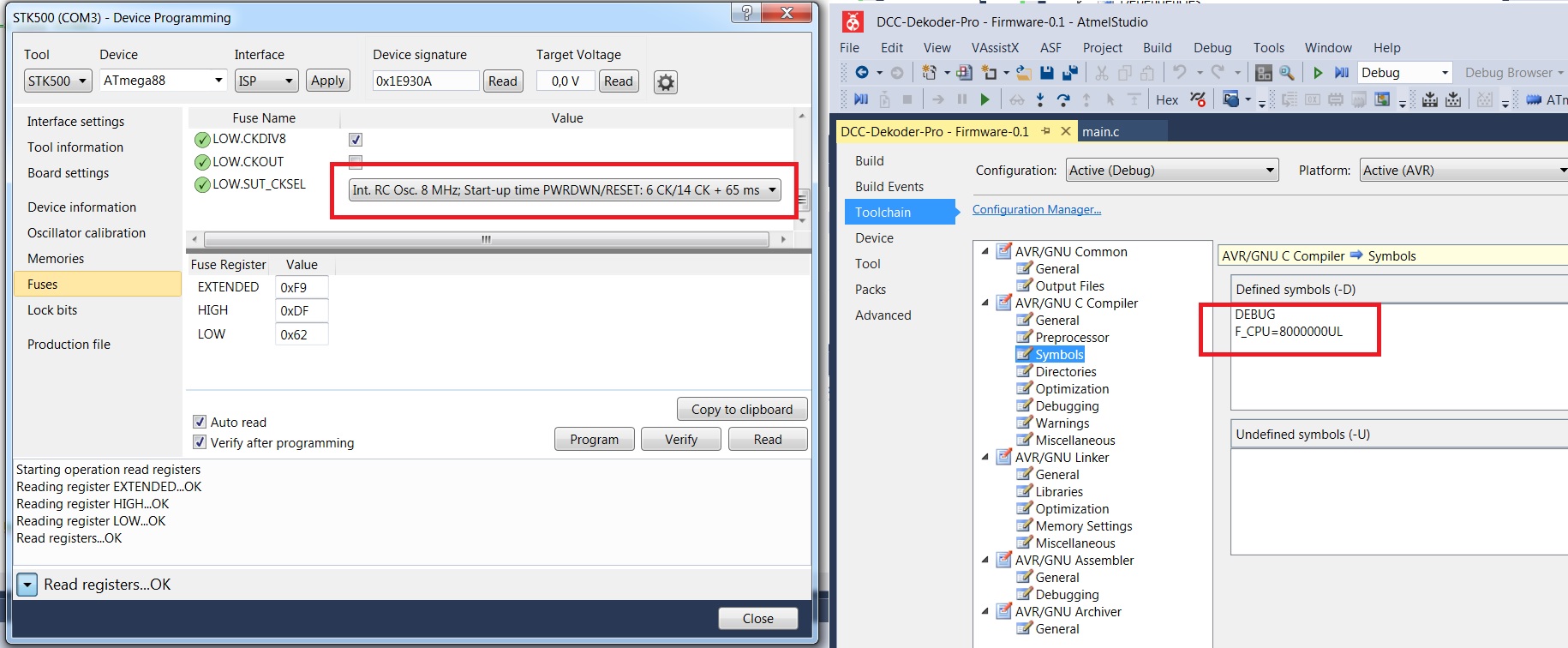Screen dimensions: 1568x648
Task: Click Read next to Target Voltage
Action: pos(618,81)
